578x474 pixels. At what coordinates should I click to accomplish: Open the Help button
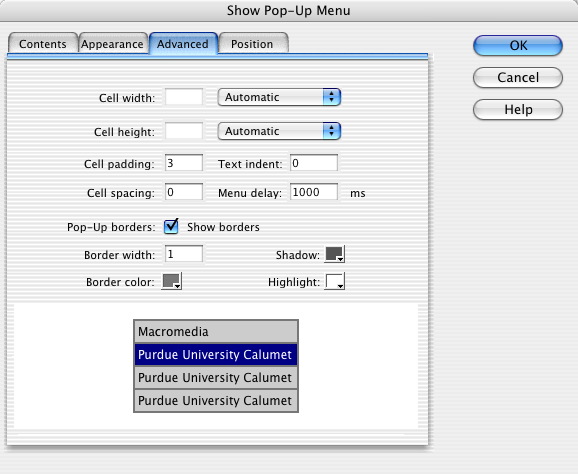coord(518,109)
